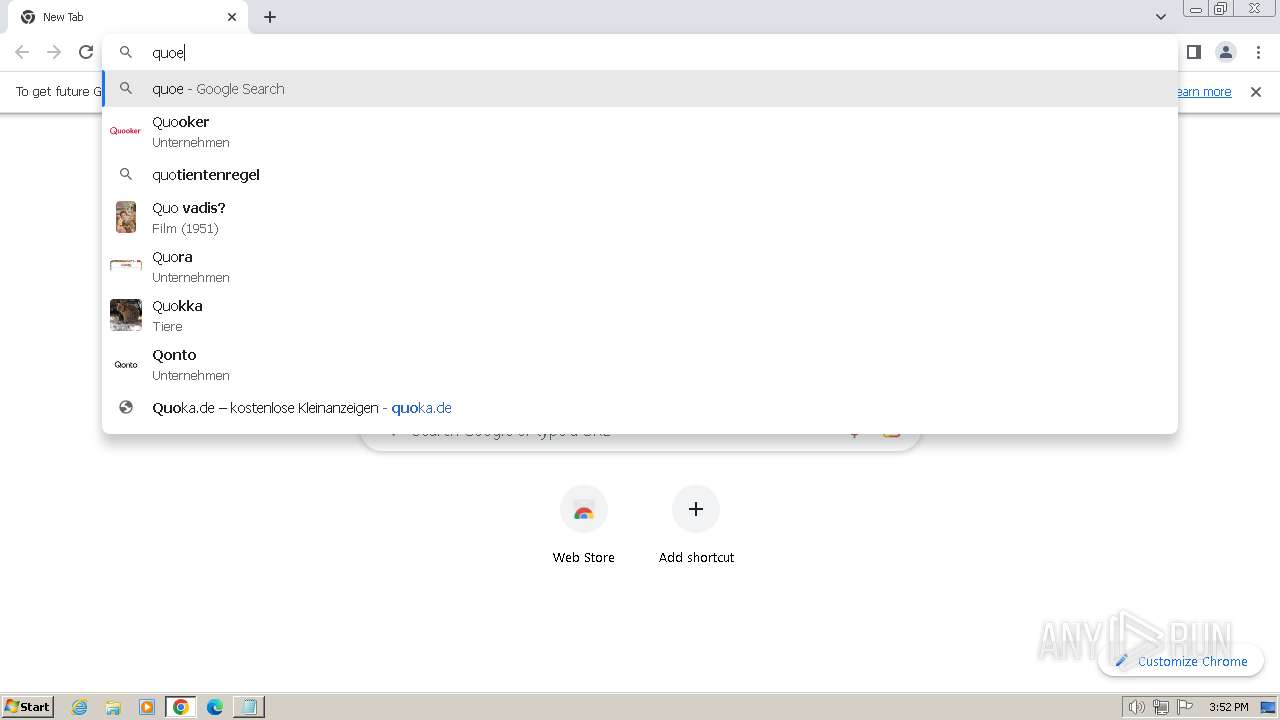
Task: Open Windows Media Player taskbar icon
Action: [147, 707]
